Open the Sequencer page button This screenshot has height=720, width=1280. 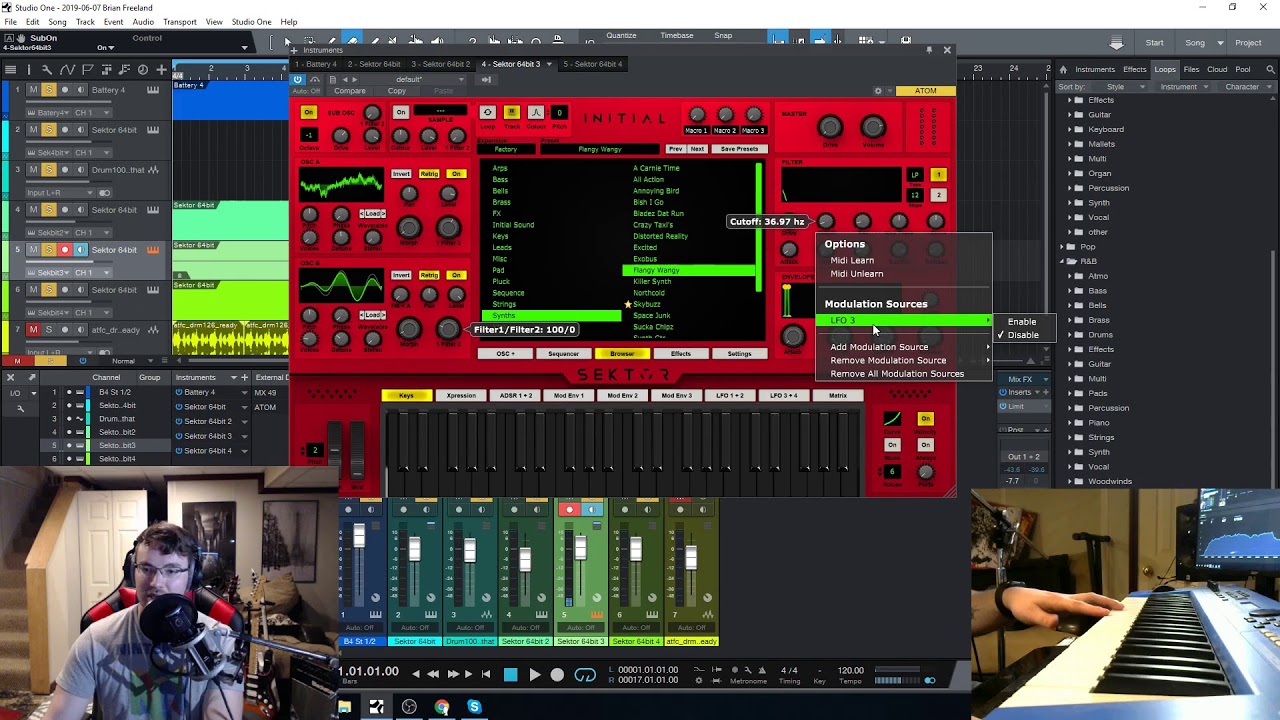pos(563,354)
